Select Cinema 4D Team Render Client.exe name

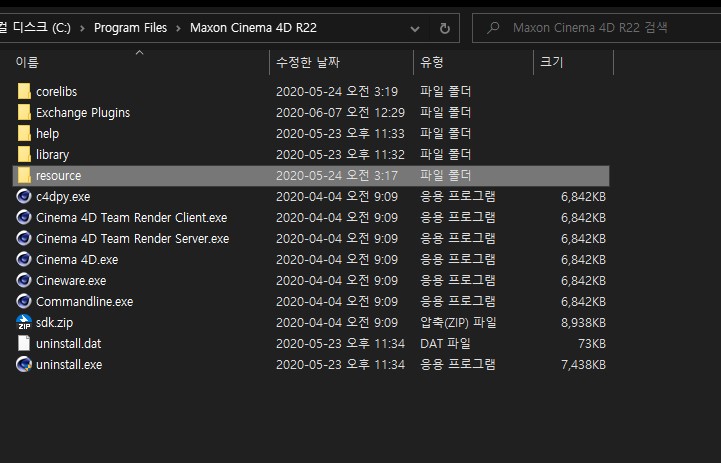coord(132,217)
